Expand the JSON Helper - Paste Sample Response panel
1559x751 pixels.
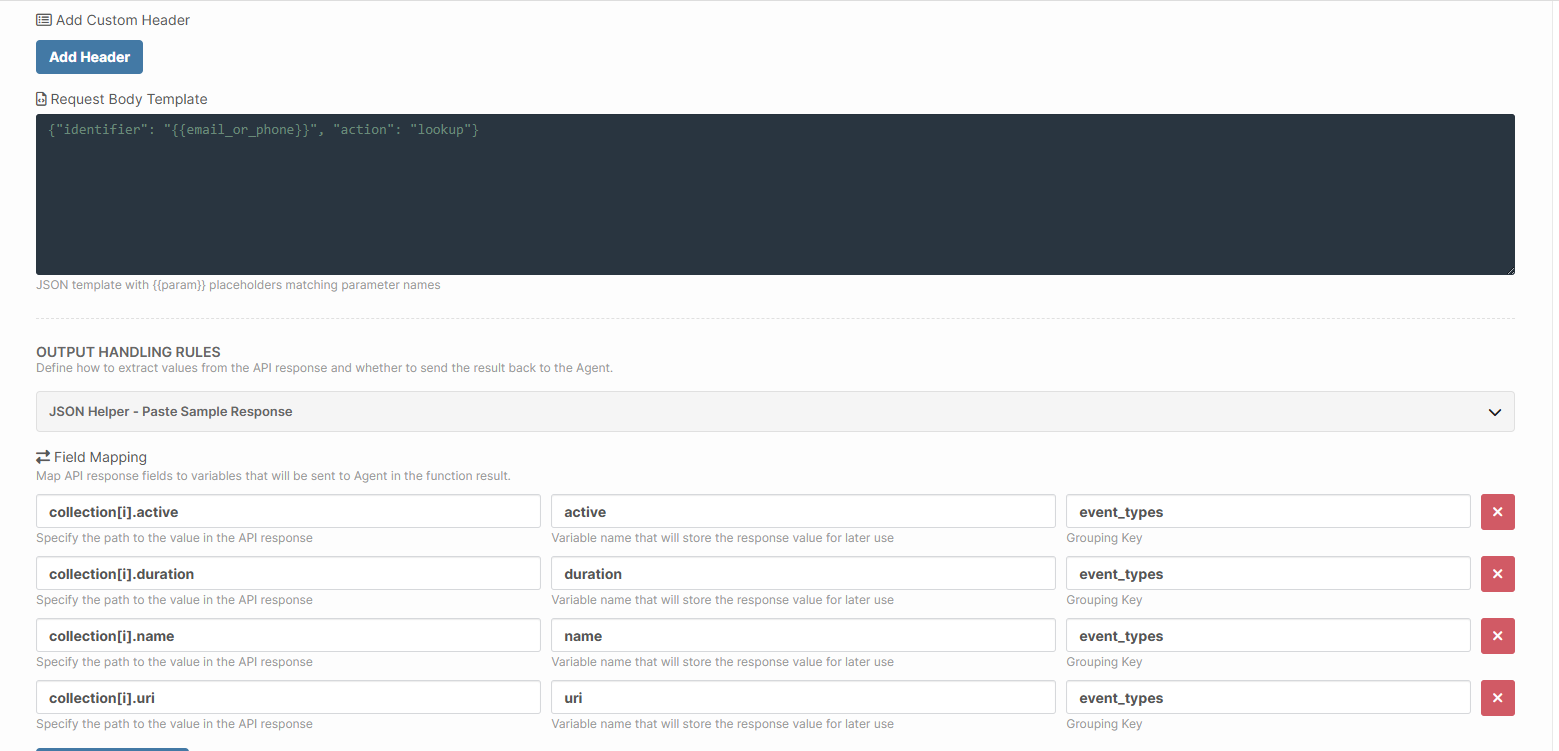(775, 411)
